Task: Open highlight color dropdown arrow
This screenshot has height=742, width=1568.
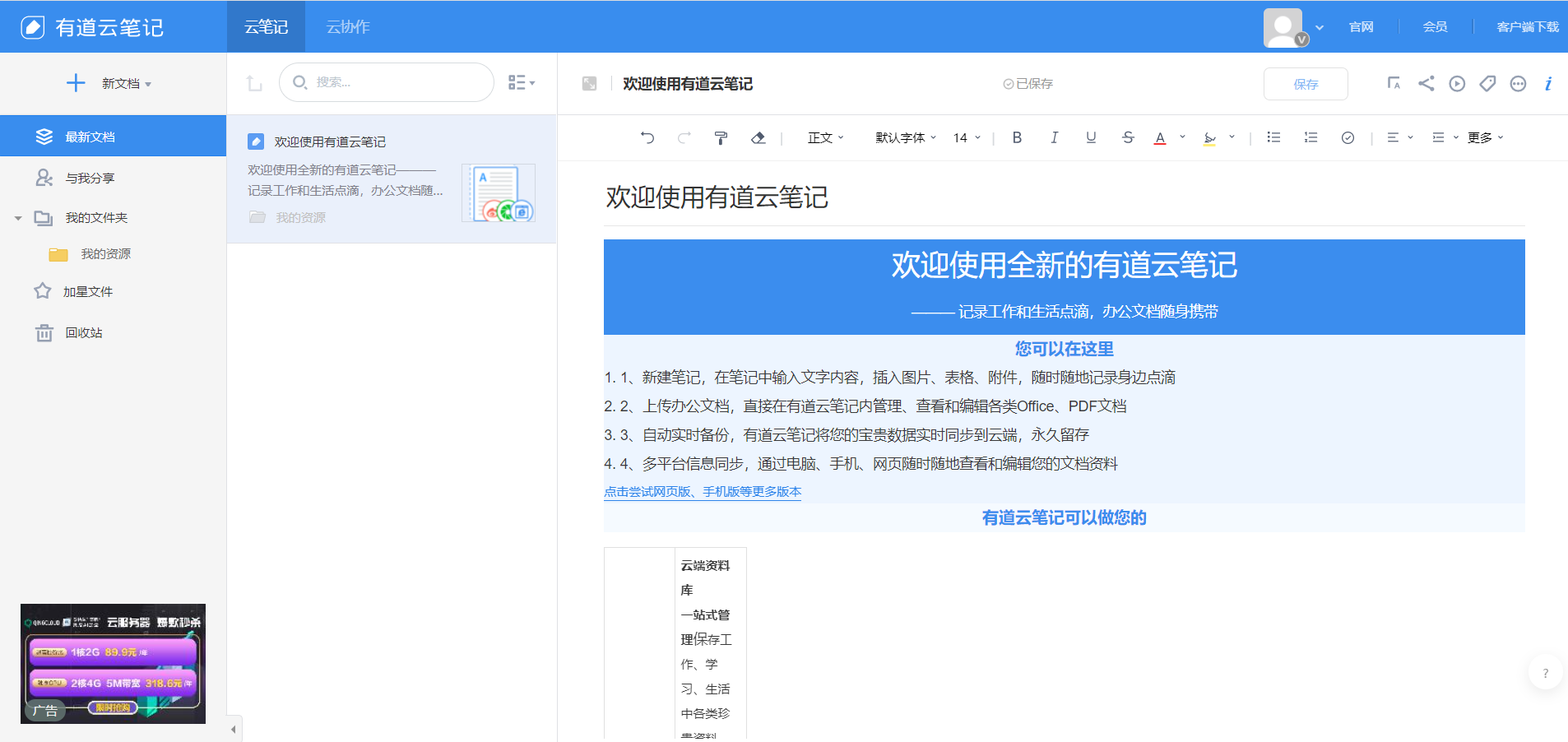Action: click(1232, 137)
